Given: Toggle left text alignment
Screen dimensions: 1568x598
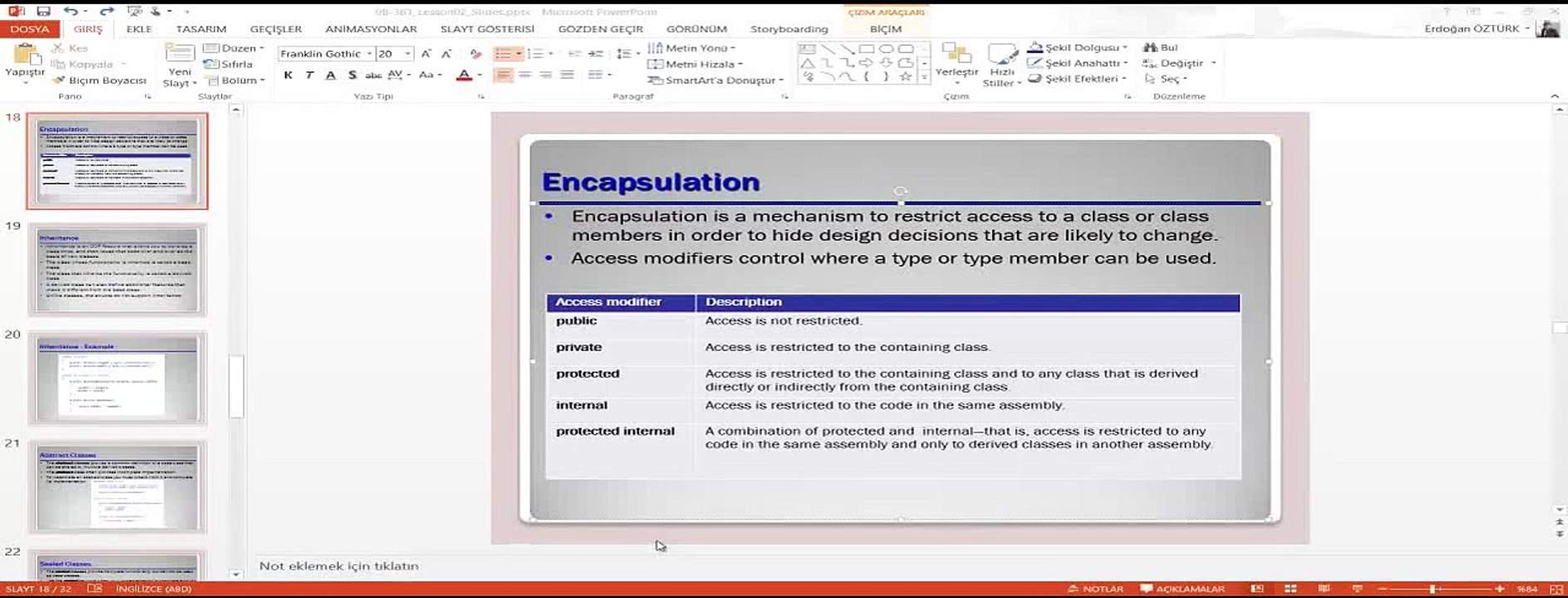Looking at the screenshot, I should pos(504,75).
